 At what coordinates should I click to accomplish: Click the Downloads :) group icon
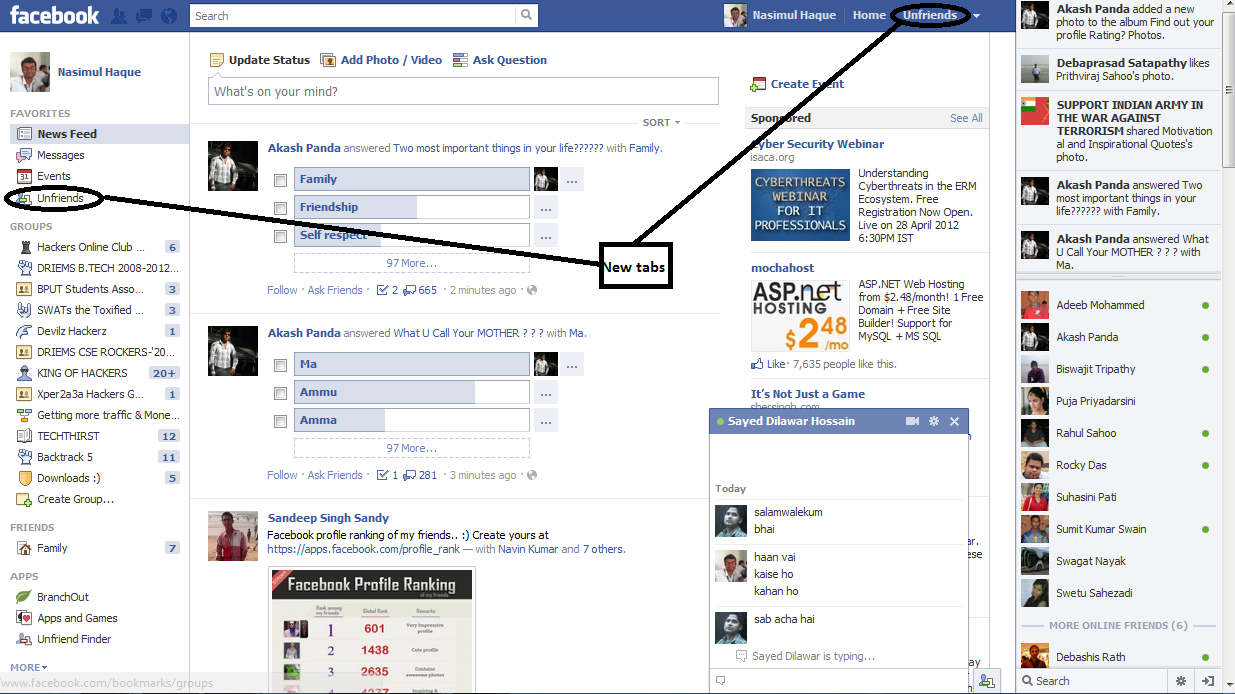pyautogui.click(x=24, y=478)
